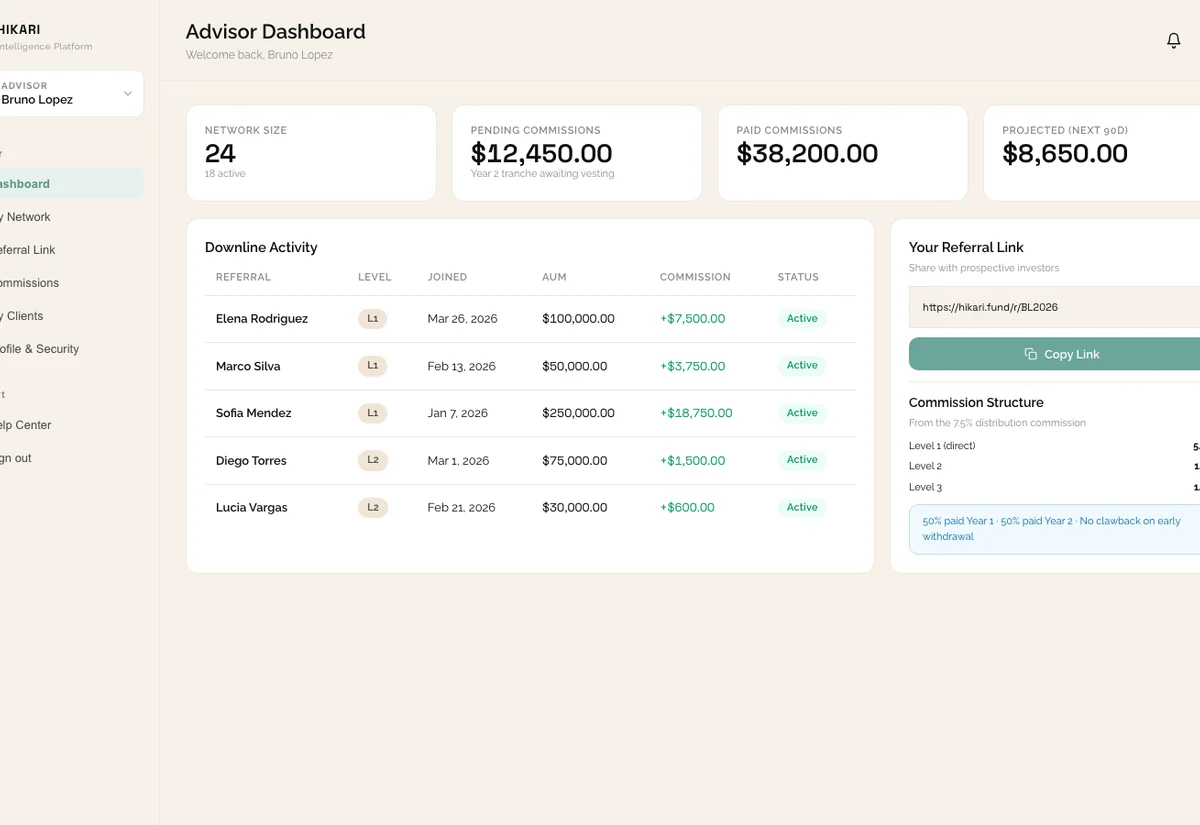The image size is (1200, 825).
Task: Open the notifications bell
Action: pos(1174,41)
